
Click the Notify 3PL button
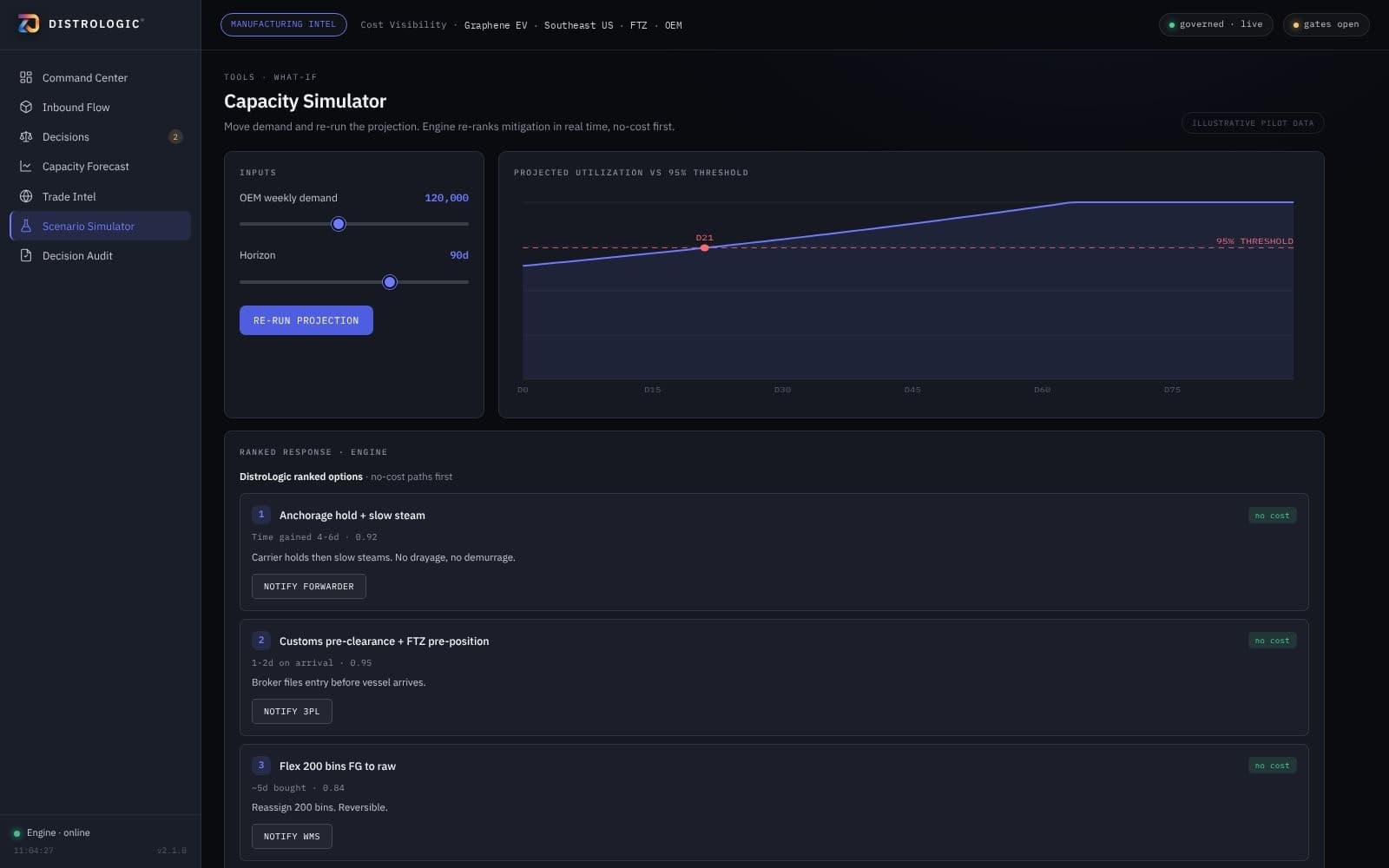[x=292, y=711]
